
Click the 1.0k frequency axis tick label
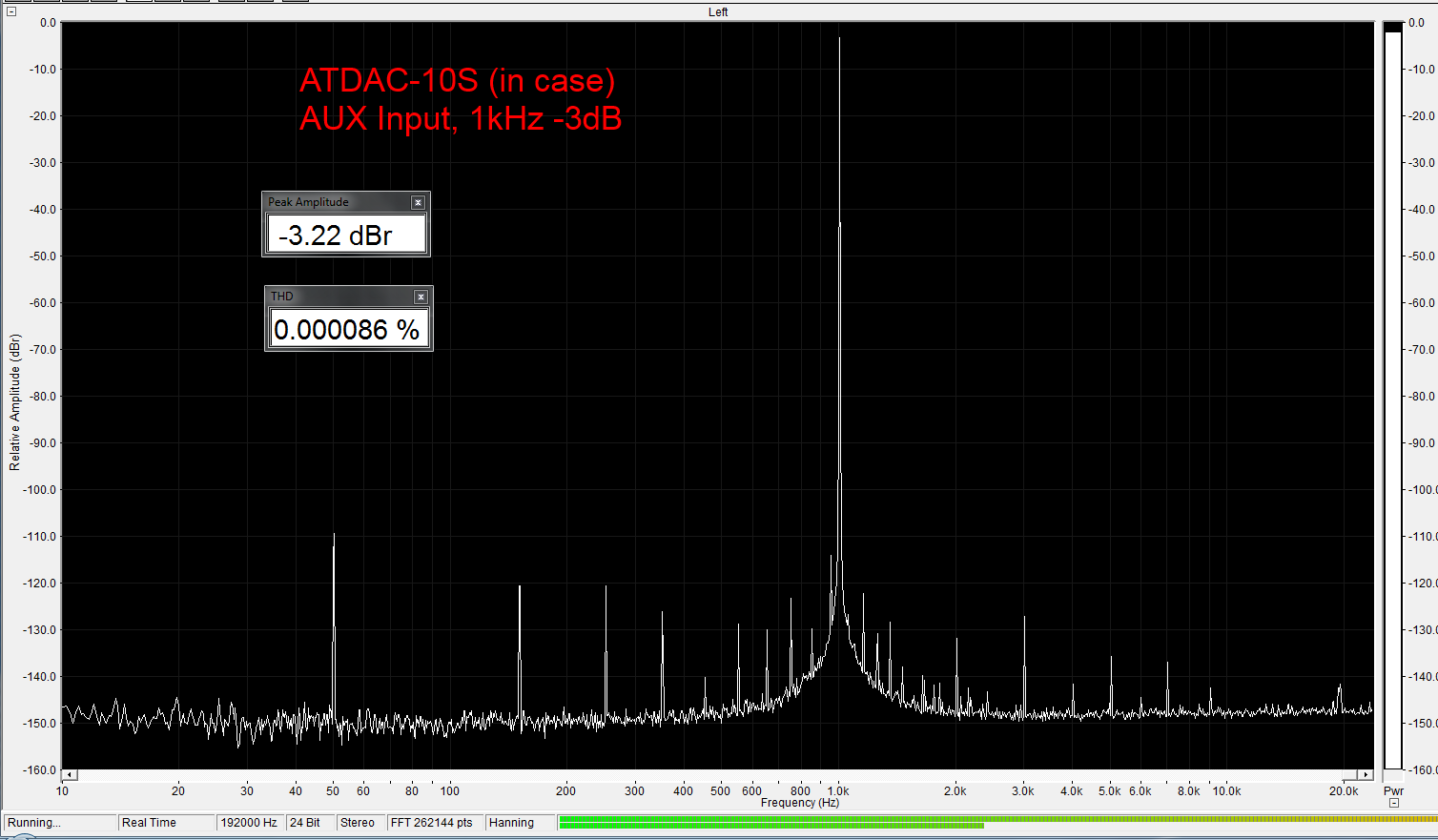pos(838,790)
